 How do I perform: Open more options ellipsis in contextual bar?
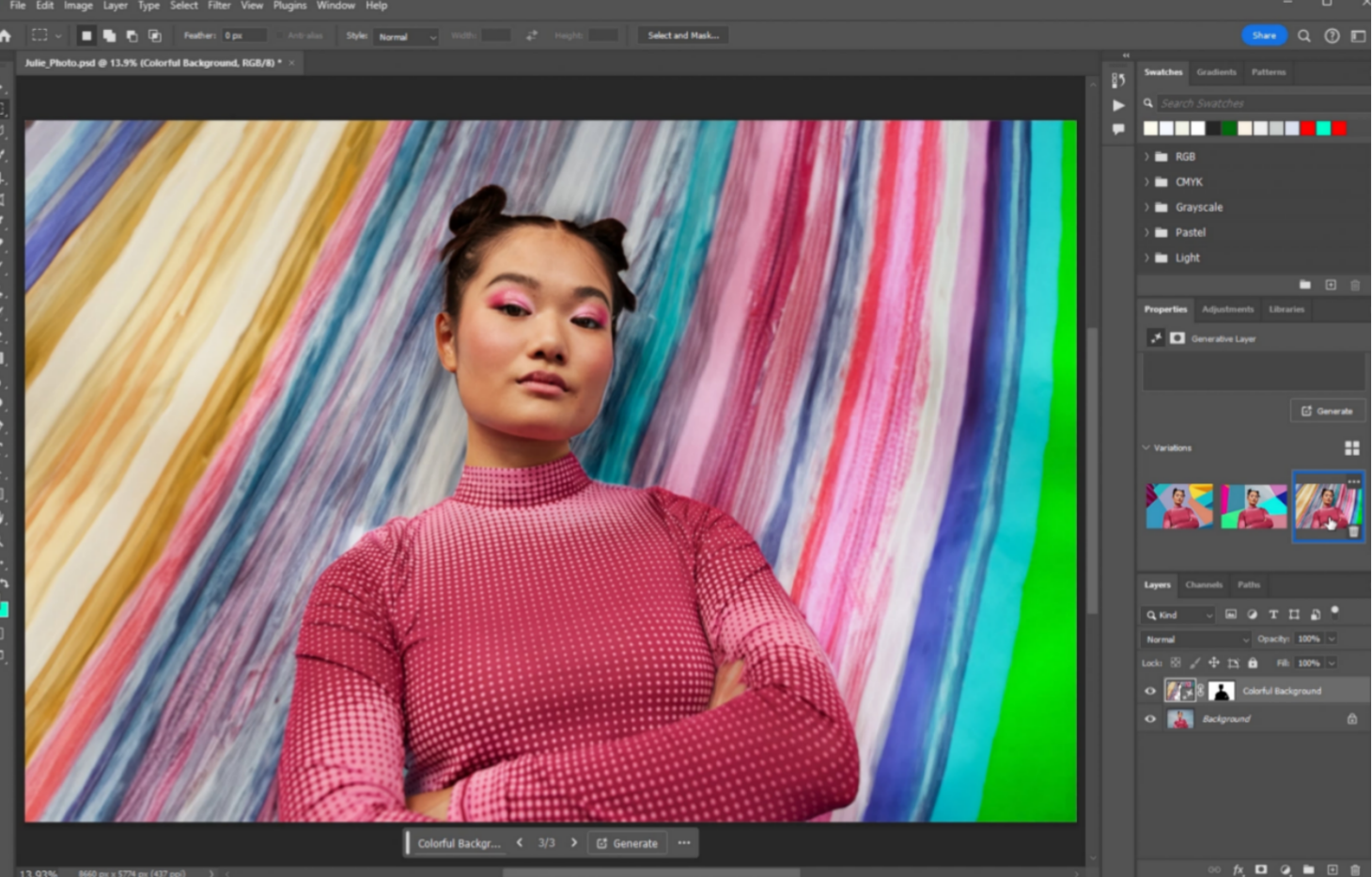point(684,842)
